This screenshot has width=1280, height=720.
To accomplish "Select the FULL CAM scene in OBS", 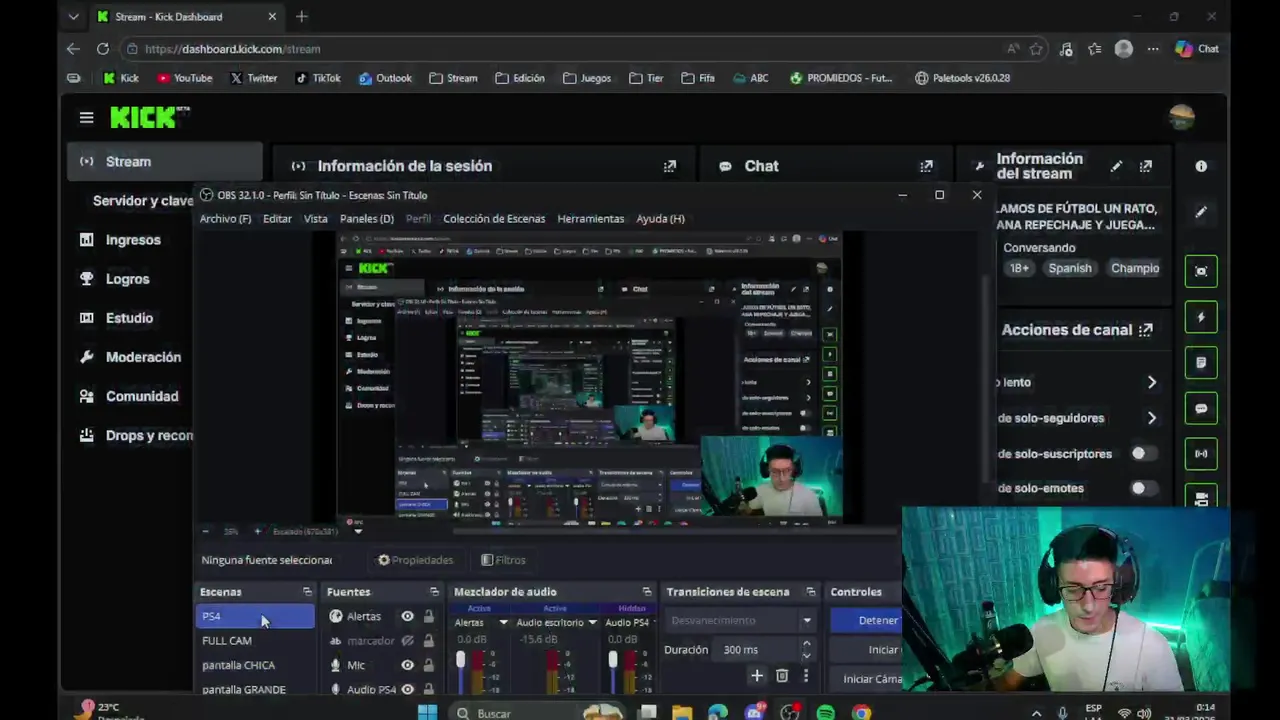I will [254, 641].
